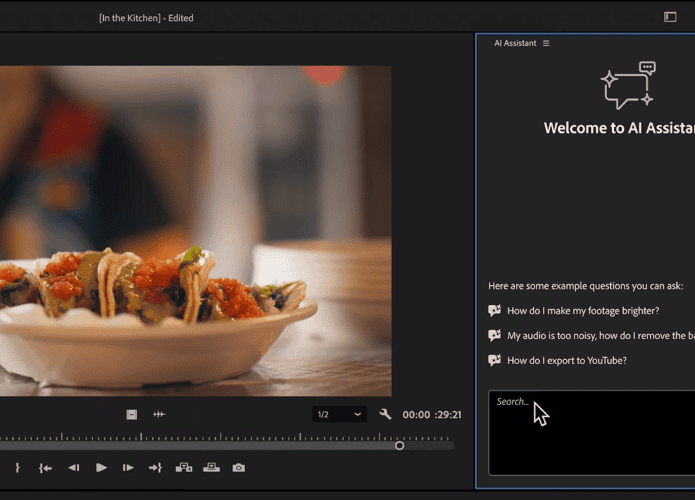The height and width of the screenshot is (500, 695).
Task: Step back one frame
Action: 74,468
